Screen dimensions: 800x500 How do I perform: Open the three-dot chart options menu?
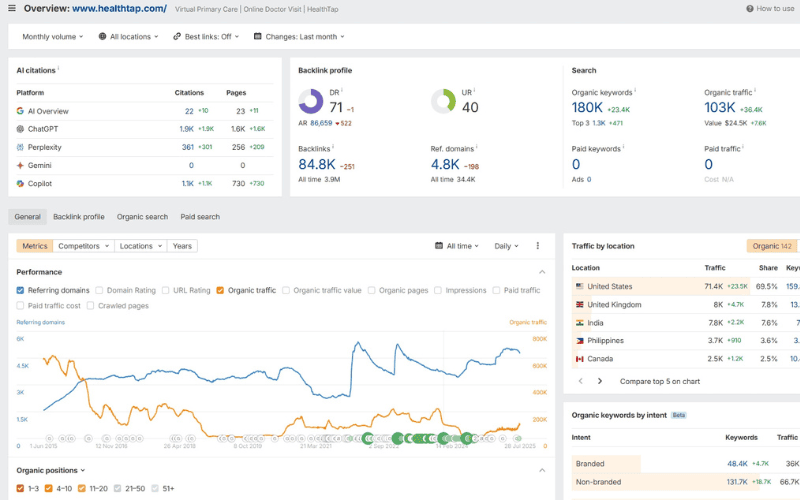click(537, 246)
